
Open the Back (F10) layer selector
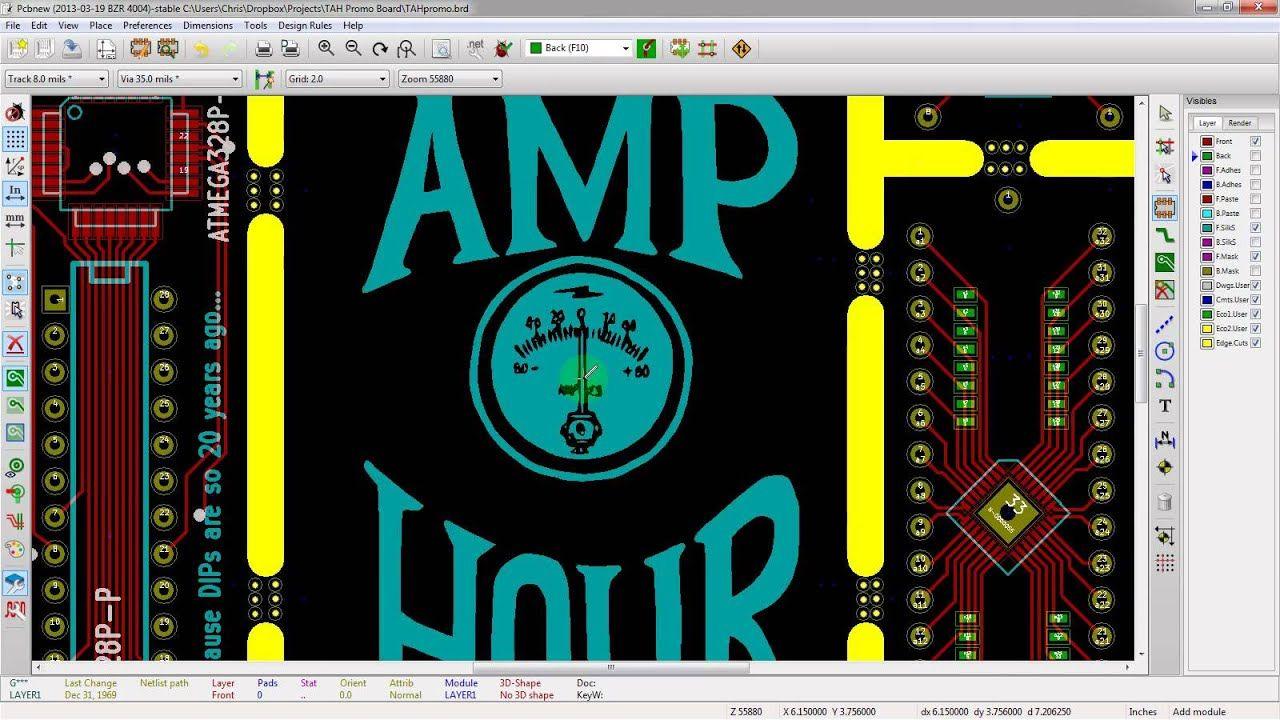tap(580, 48)
